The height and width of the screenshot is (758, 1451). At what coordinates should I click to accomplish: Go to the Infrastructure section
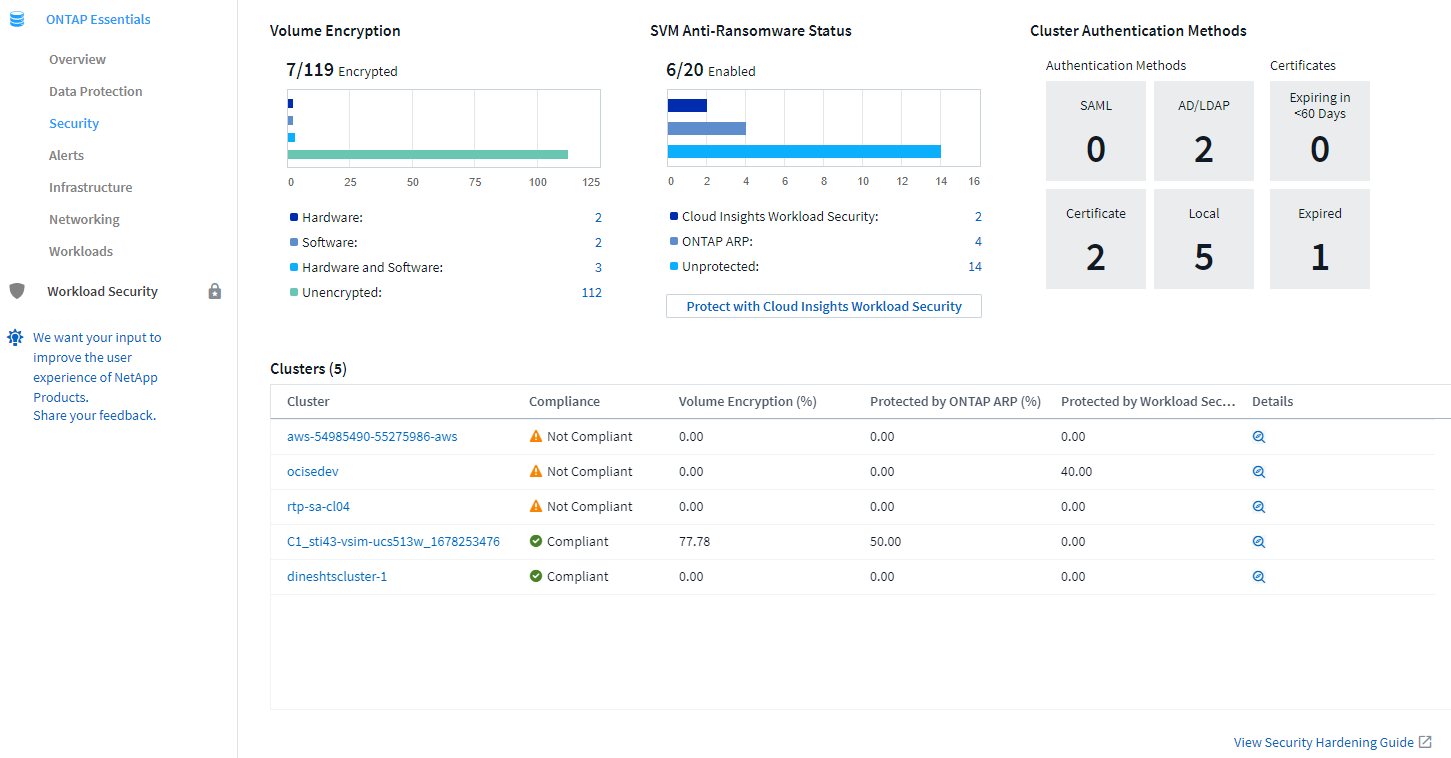(90, 187)
